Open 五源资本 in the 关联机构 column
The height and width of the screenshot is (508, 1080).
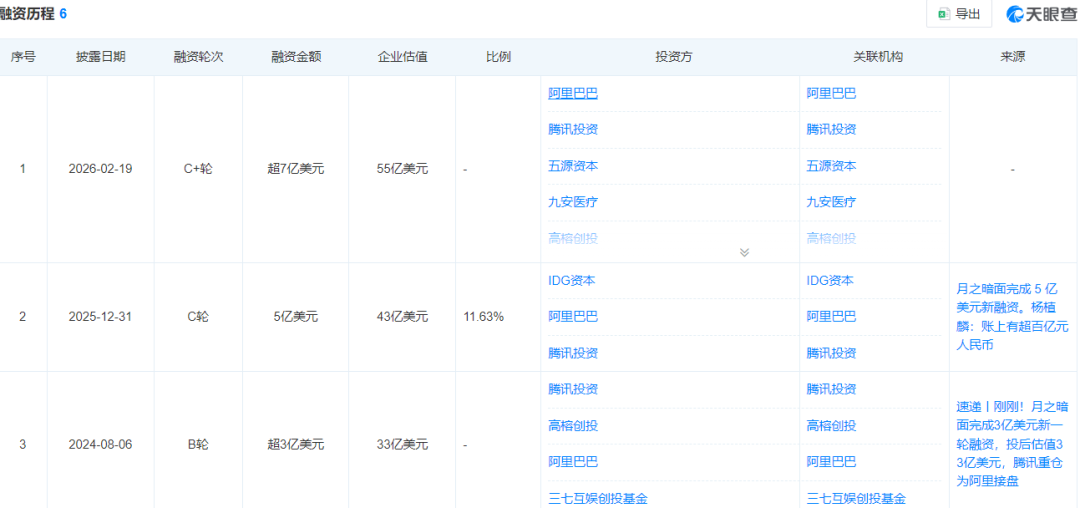coord(831,166)
